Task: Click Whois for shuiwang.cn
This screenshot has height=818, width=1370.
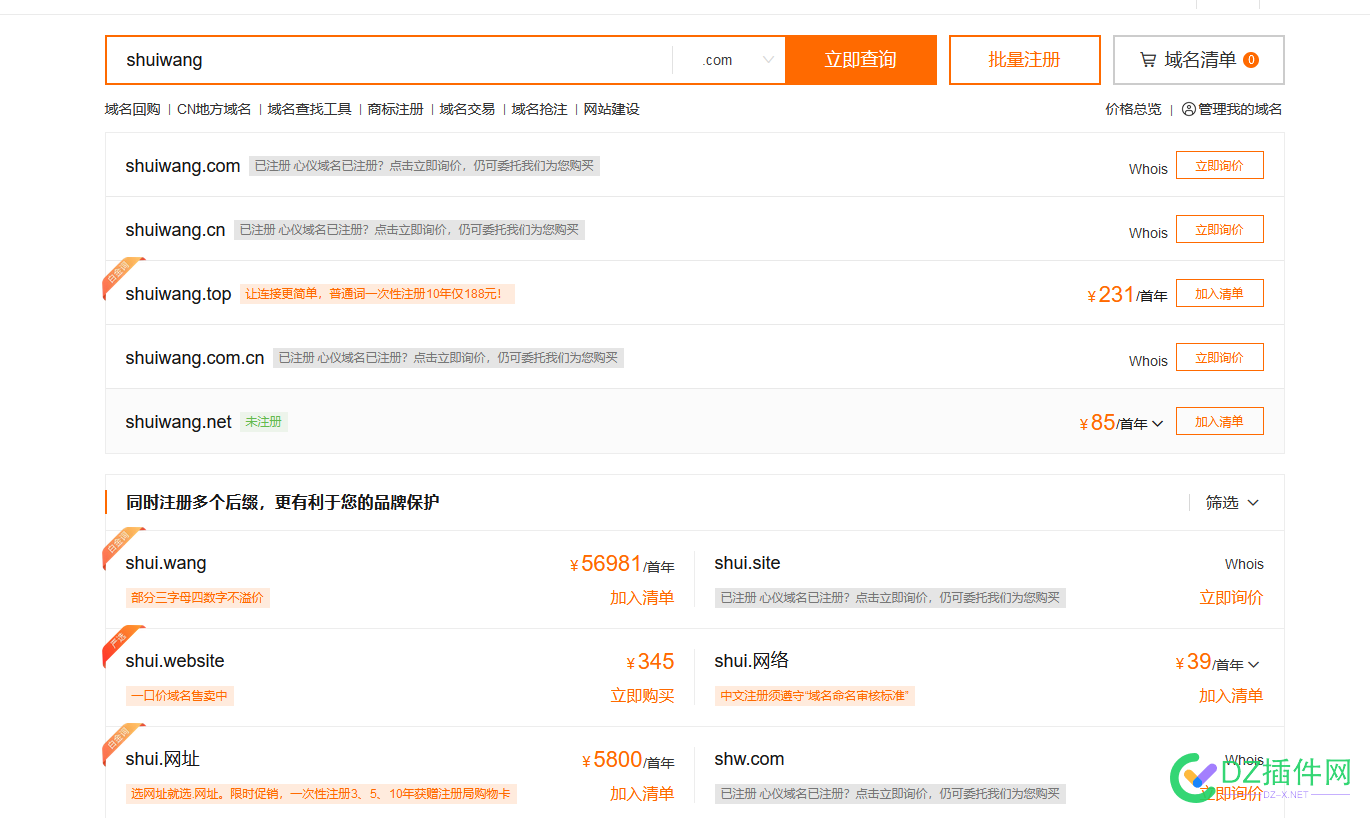Action: (x=1148, y=233)
